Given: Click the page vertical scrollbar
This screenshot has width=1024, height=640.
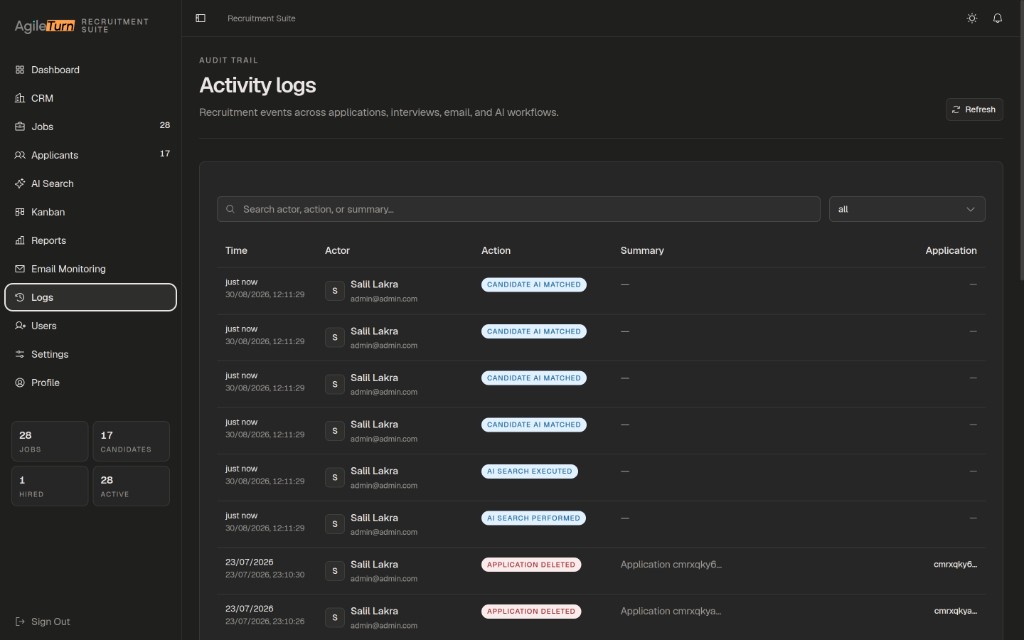Looking at the screenshot, I should click(1021, 140).
